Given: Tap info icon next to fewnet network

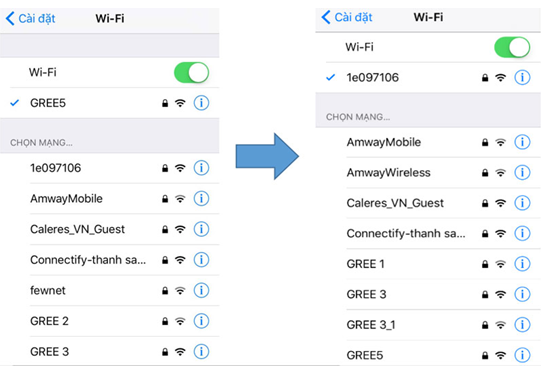Looking at the screenshot, I should click(201, 290).
